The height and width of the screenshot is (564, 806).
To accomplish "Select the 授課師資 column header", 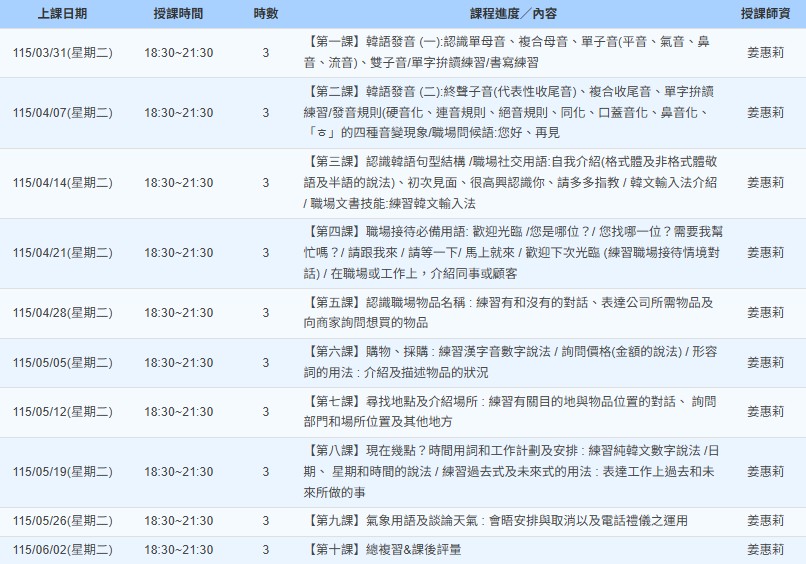I will [765, 14].
